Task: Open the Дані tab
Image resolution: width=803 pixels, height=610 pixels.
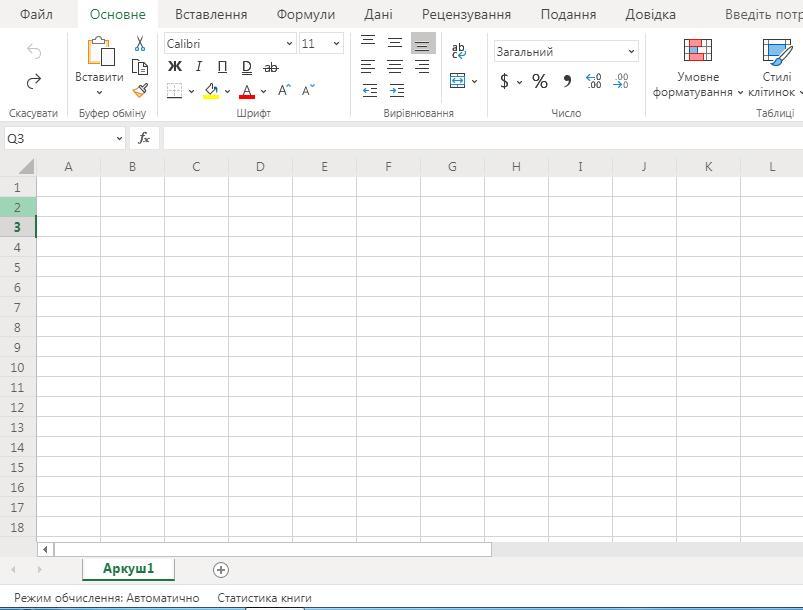Action: coord(378,14)
